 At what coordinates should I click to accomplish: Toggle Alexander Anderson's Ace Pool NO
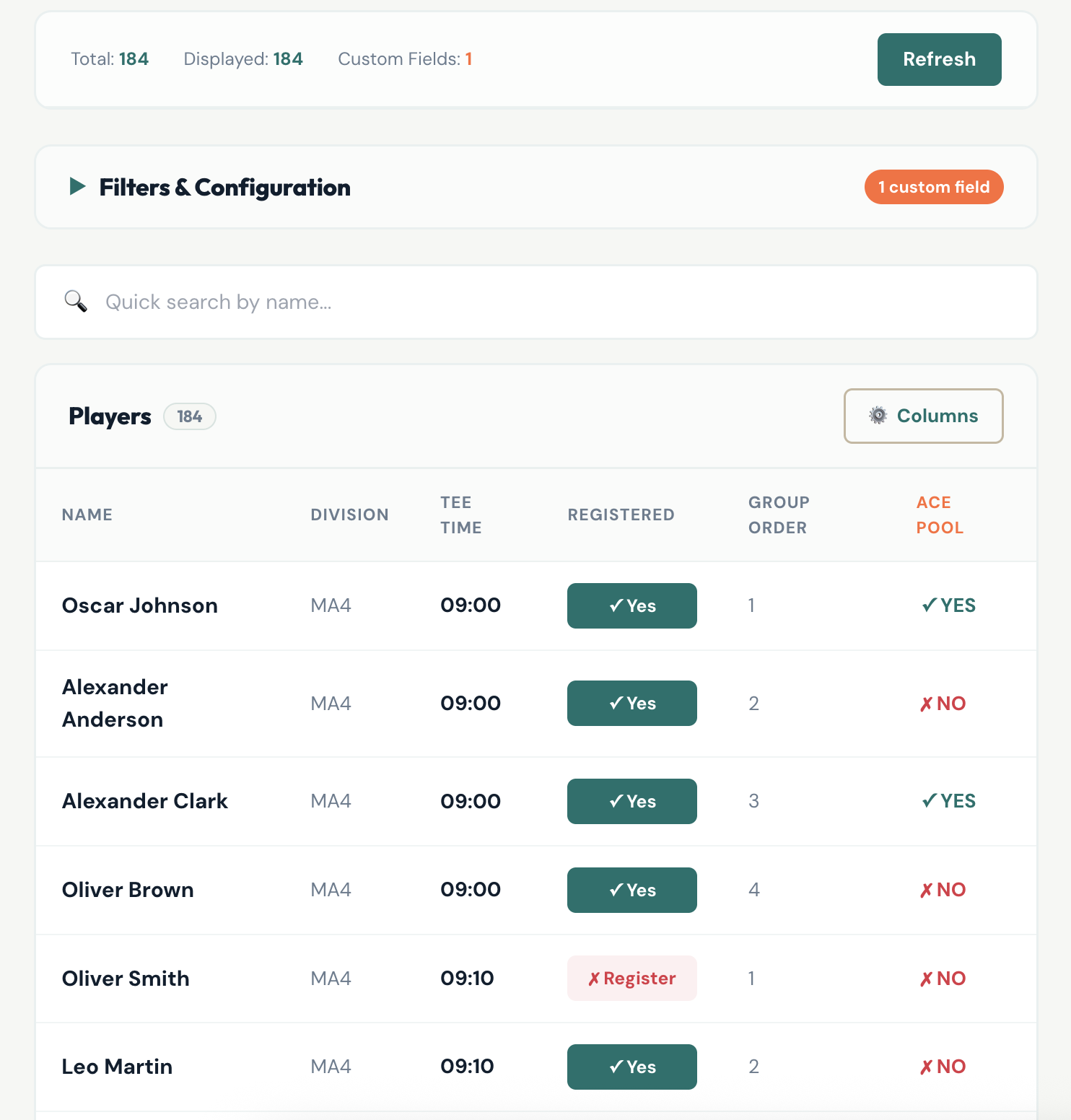(943, 704)
